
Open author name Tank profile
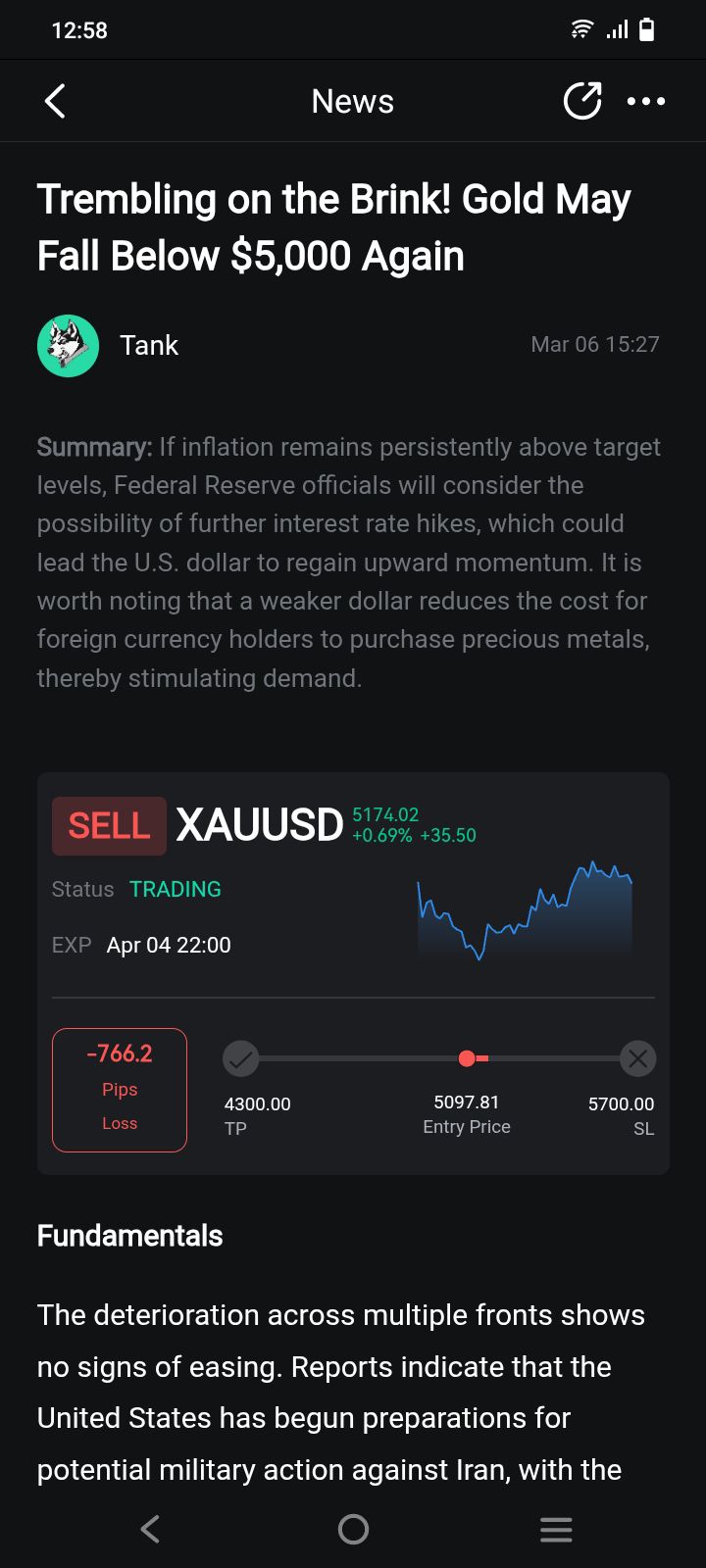click(149, 346)
